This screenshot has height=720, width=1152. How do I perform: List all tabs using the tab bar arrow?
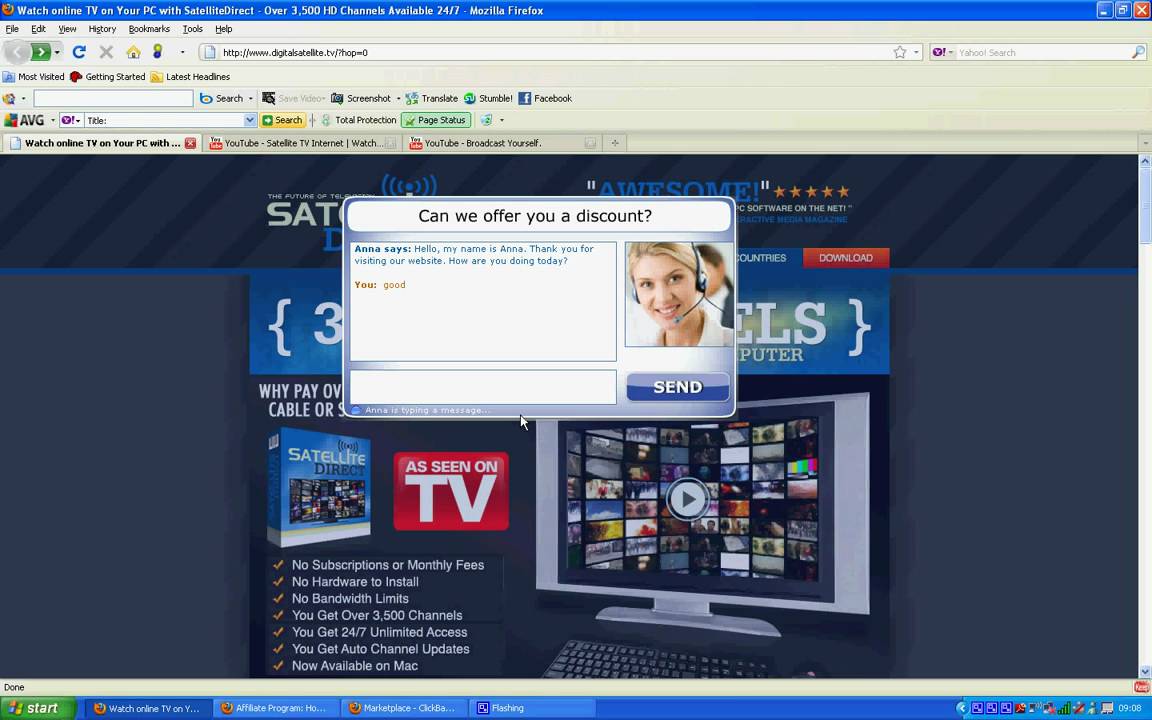[1145, 143]
